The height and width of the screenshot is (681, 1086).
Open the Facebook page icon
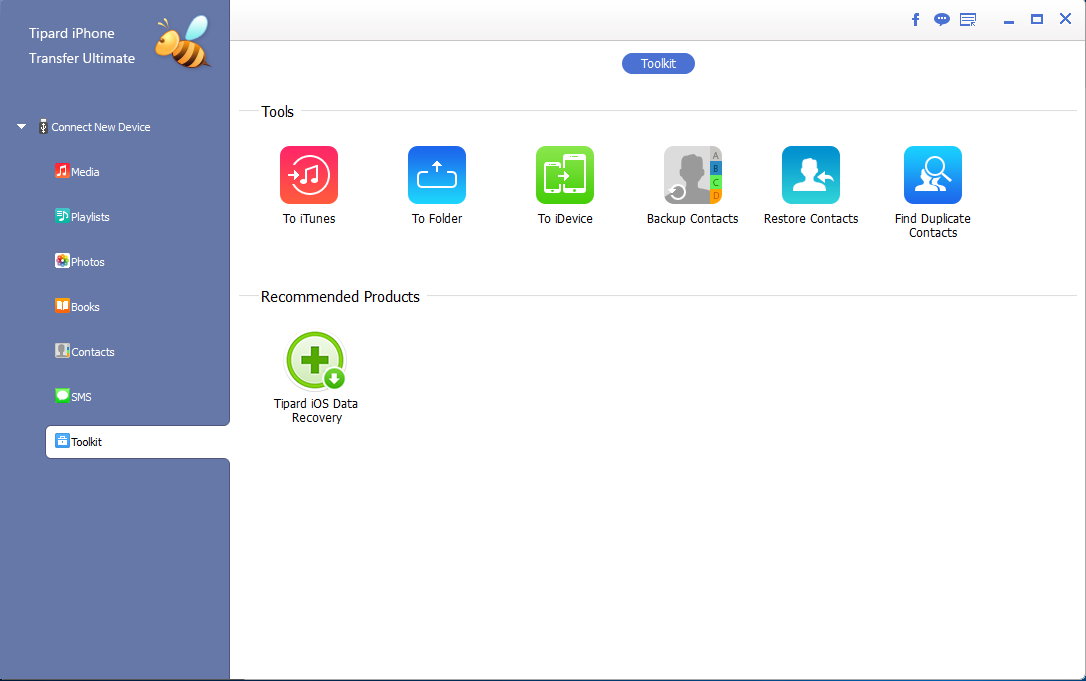click(x=916, y=19)
